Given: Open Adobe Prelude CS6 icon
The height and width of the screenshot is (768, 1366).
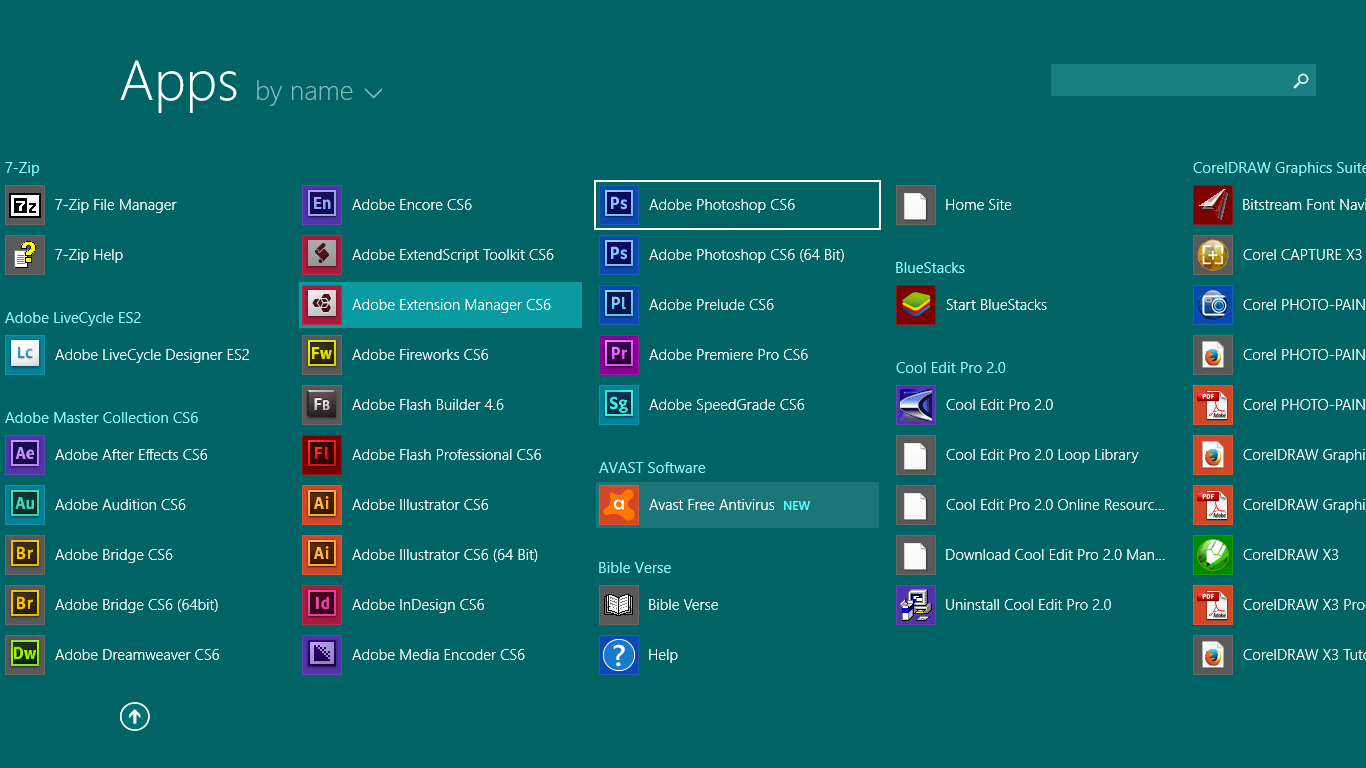Looking at the screenshot, I should [x=619, y=305].
